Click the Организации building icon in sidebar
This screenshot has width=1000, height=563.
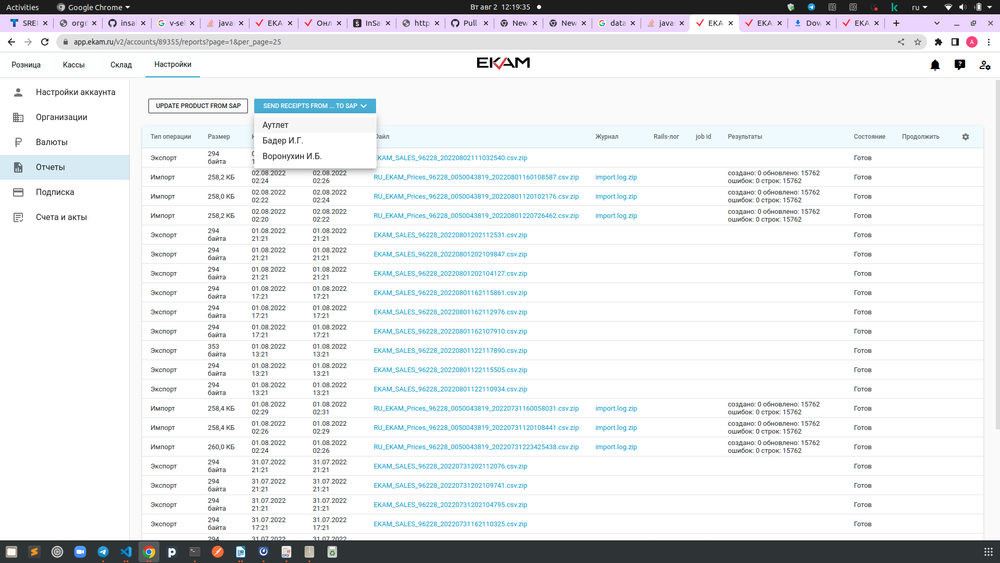click(18, 117)
